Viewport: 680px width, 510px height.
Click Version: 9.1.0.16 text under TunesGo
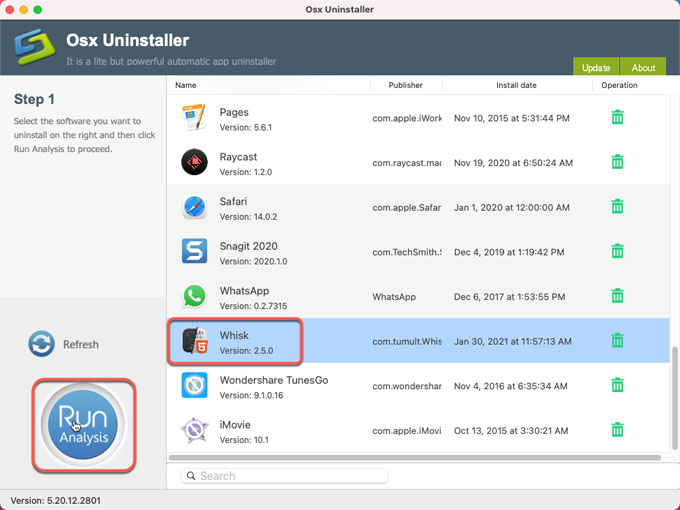pyautogui.click(x=251, y=396)
